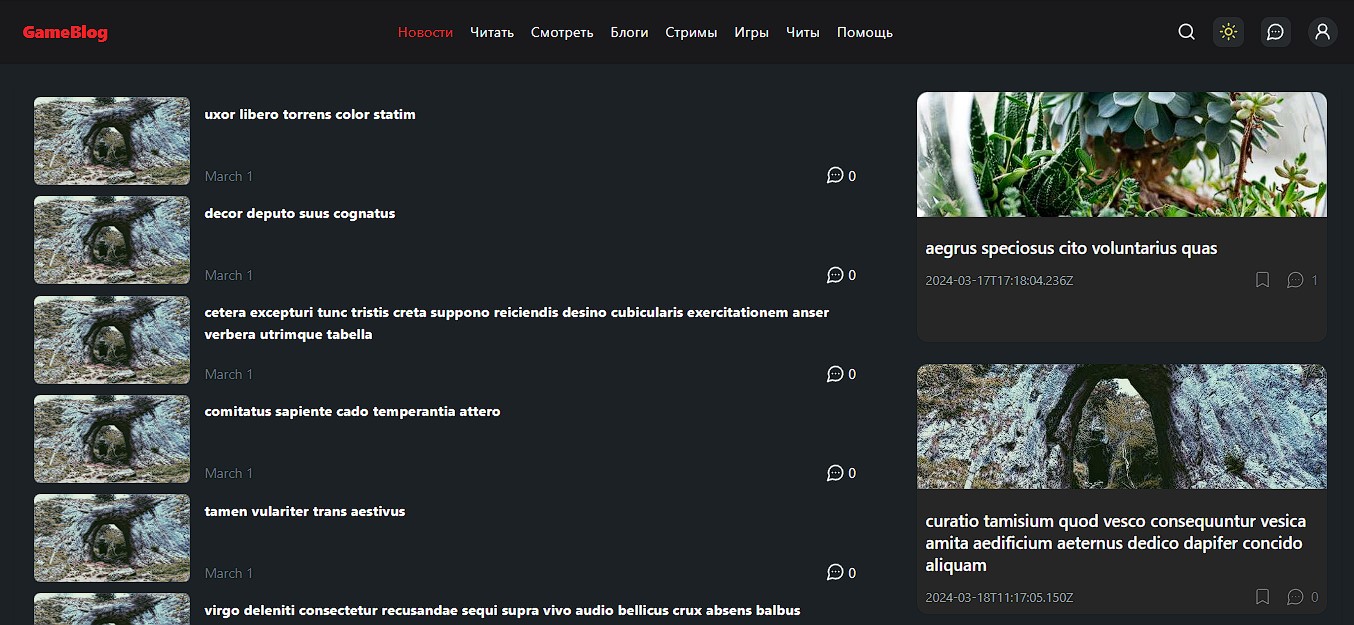Click thumbnail of 'decor deputo suus cognatus' post

click(112, 240)
